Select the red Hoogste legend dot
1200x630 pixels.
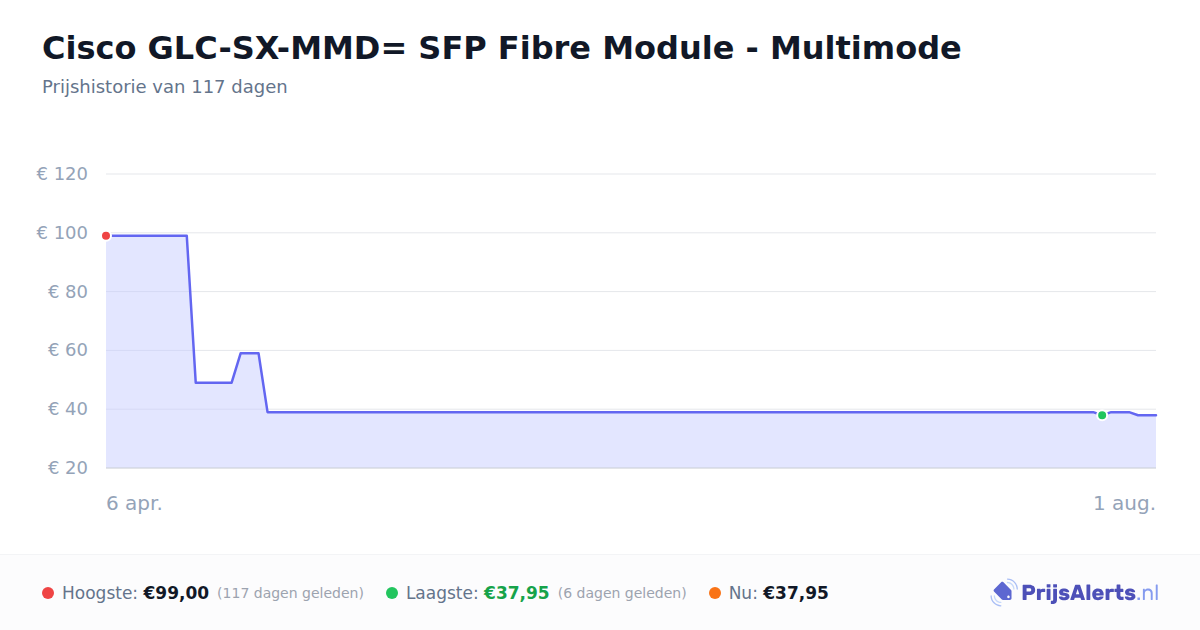[48, 593]
